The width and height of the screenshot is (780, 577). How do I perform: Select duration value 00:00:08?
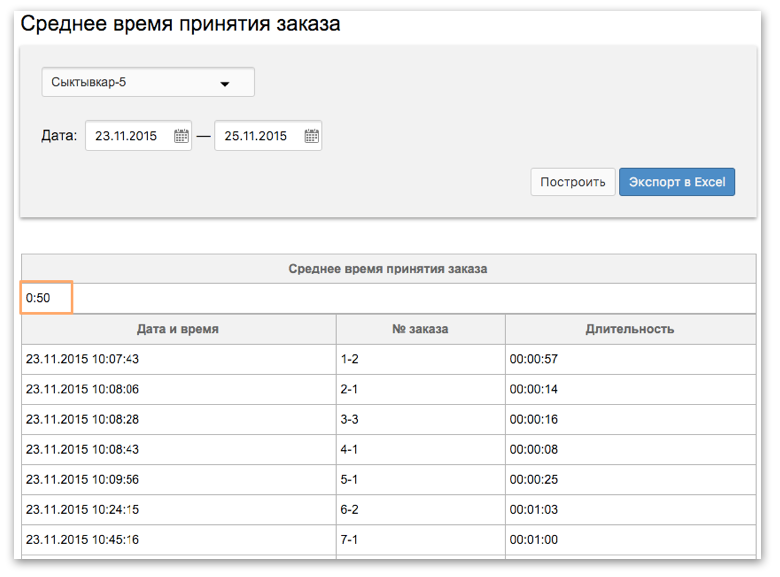pos(534,449)
